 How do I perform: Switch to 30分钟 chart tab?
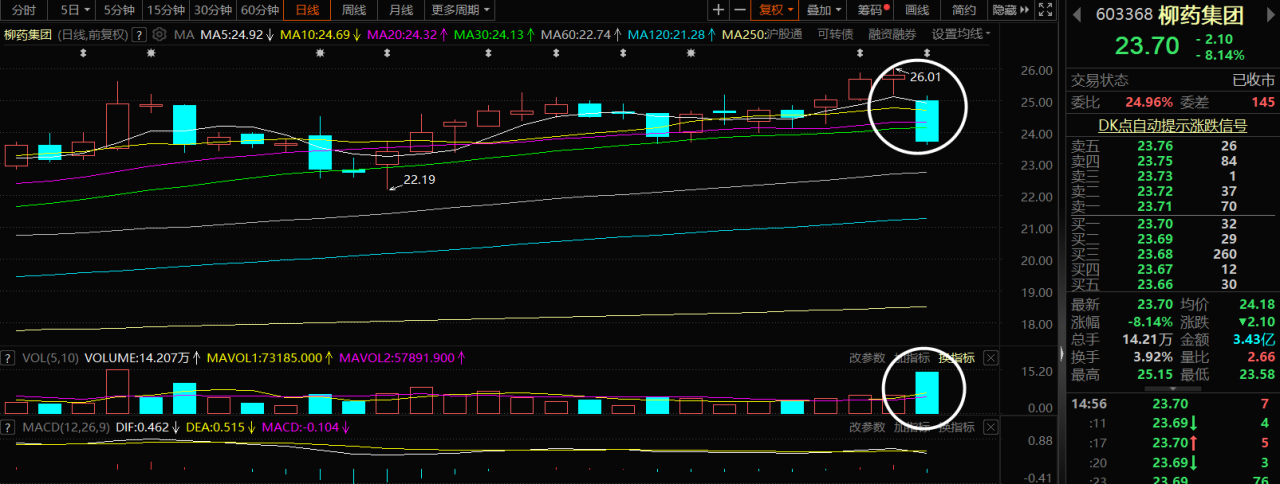pyautogui.click(x=213, y=10)
